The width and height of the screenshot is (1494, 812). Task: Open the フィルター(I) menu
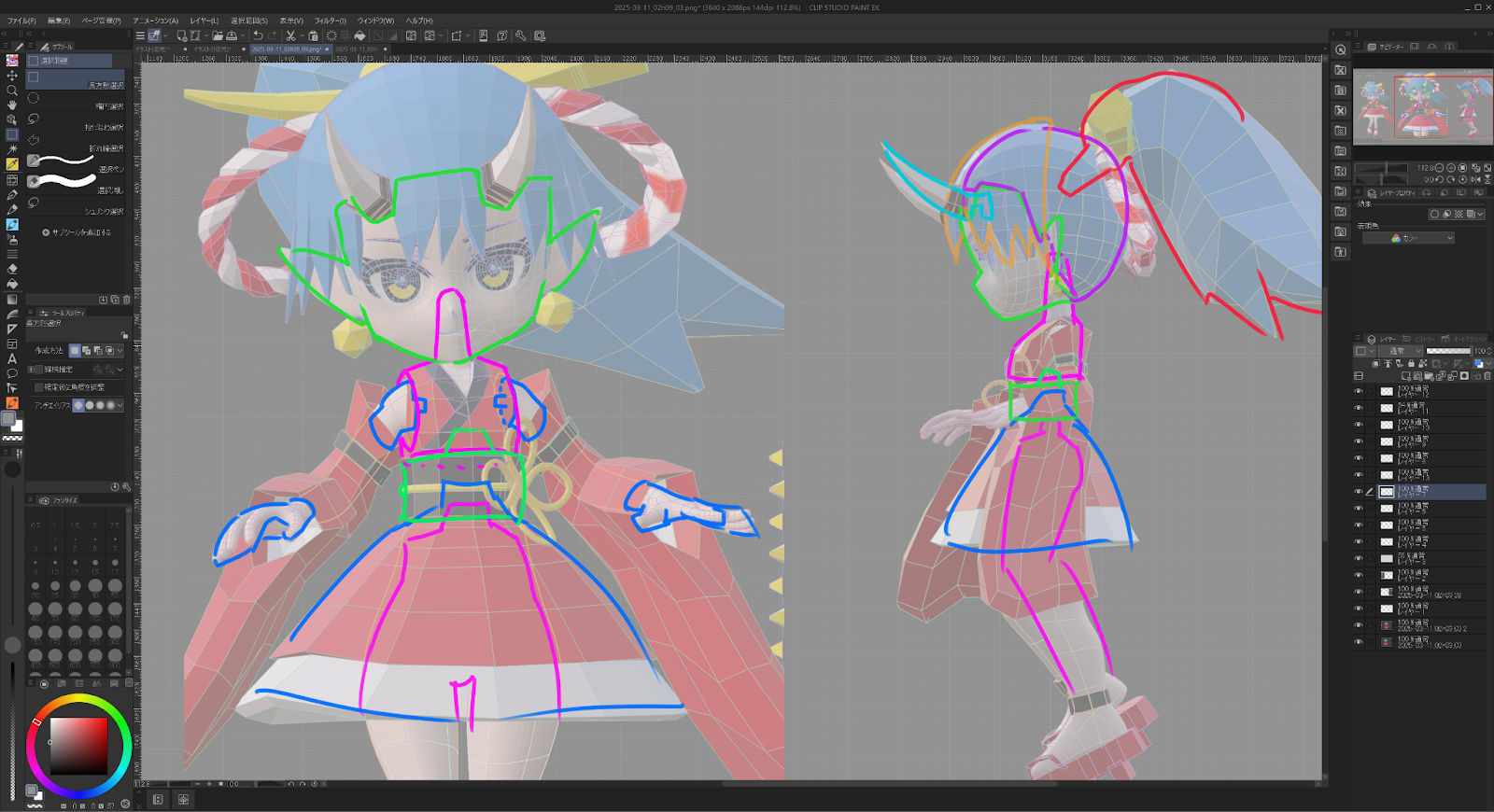click(330, 21)
